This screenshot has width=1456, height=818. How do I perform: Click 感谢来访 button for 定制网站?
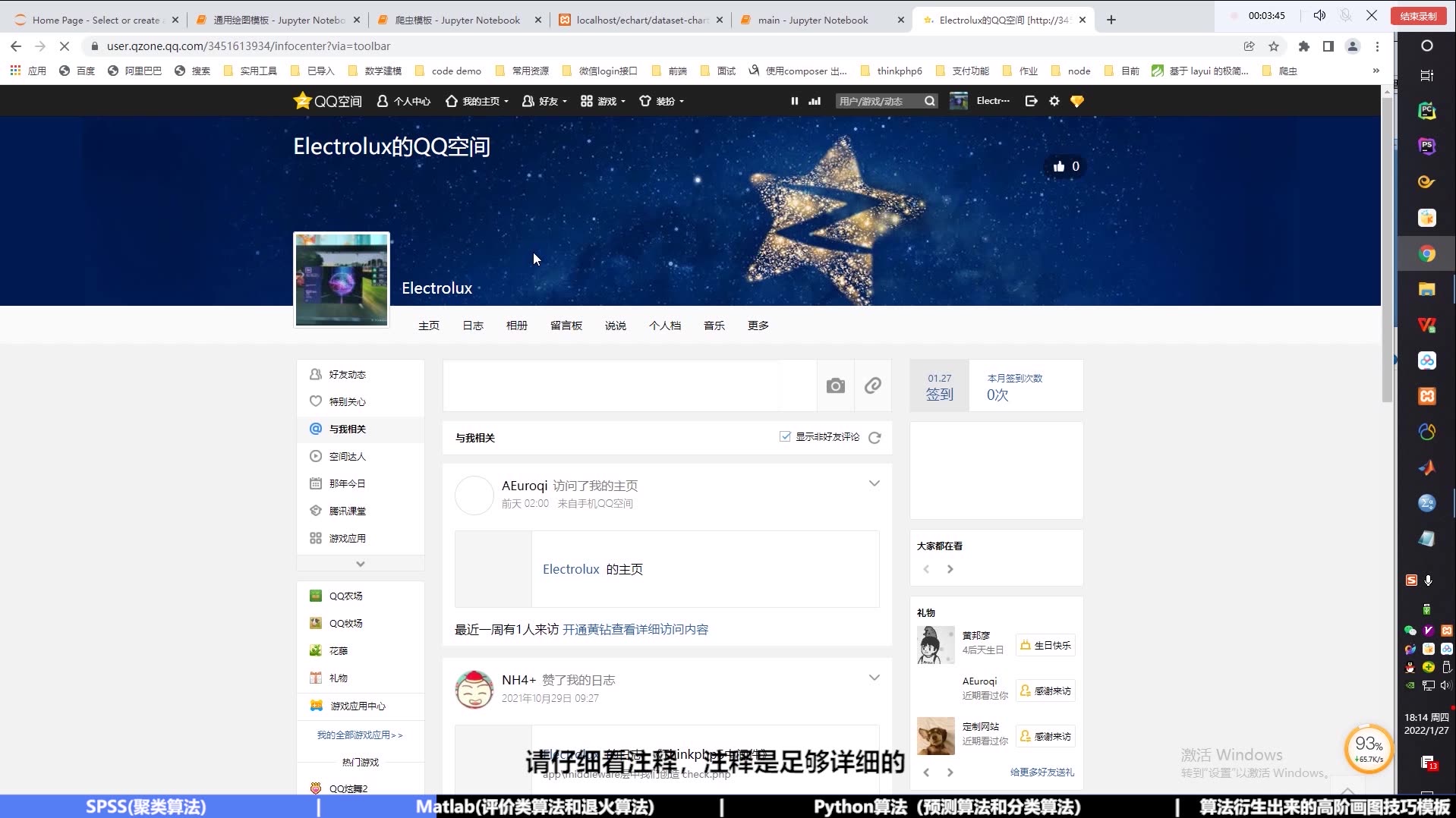click(1046, 737)
